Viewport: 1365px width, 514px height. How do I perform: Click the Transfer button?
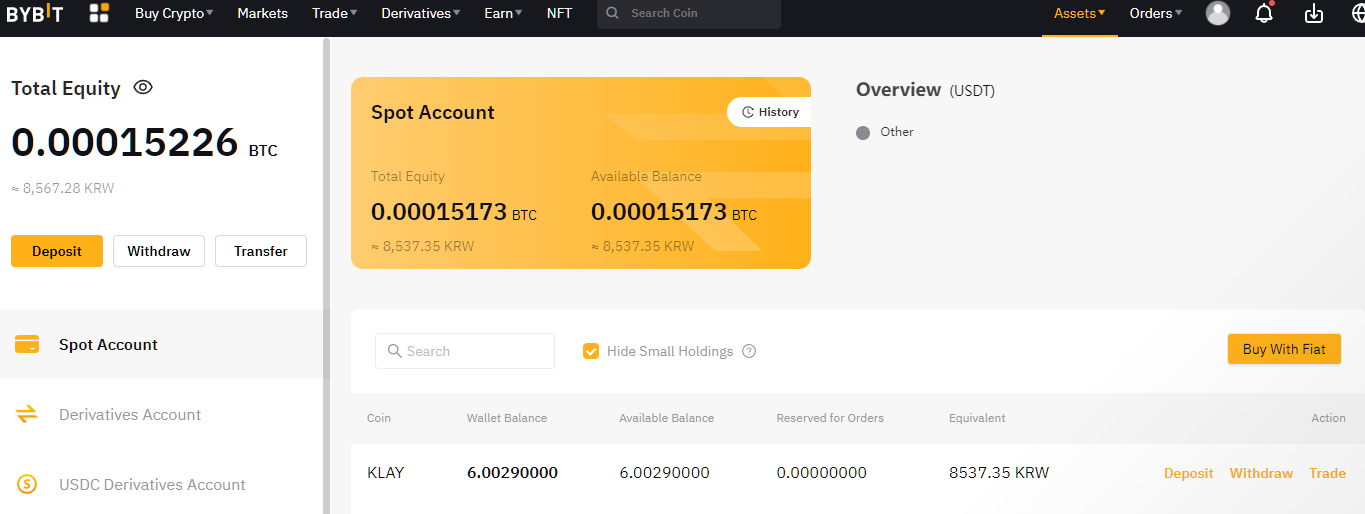(x=261, y=251)
